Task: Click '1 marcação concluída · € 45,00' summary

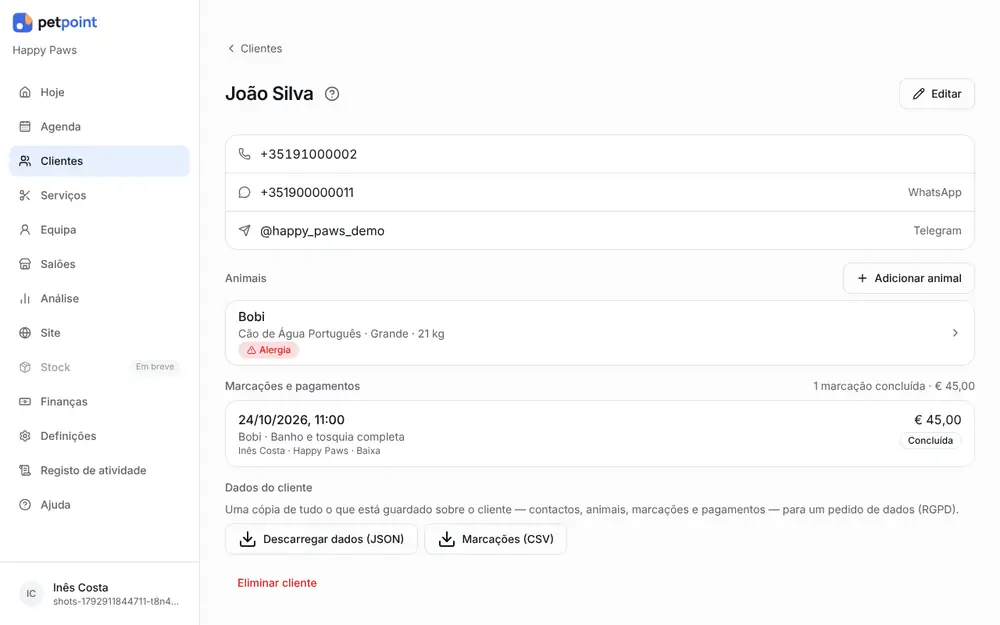Action: coord(893,386)
